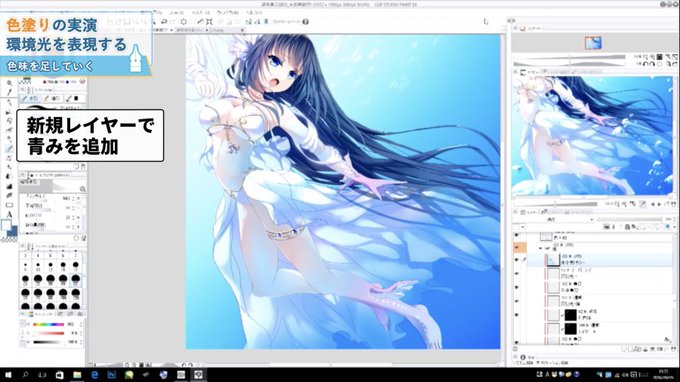Hide the selected blue-tinted layer via eye
The height and width of the screenshot is (382, 680).
(x=517, y=260)
